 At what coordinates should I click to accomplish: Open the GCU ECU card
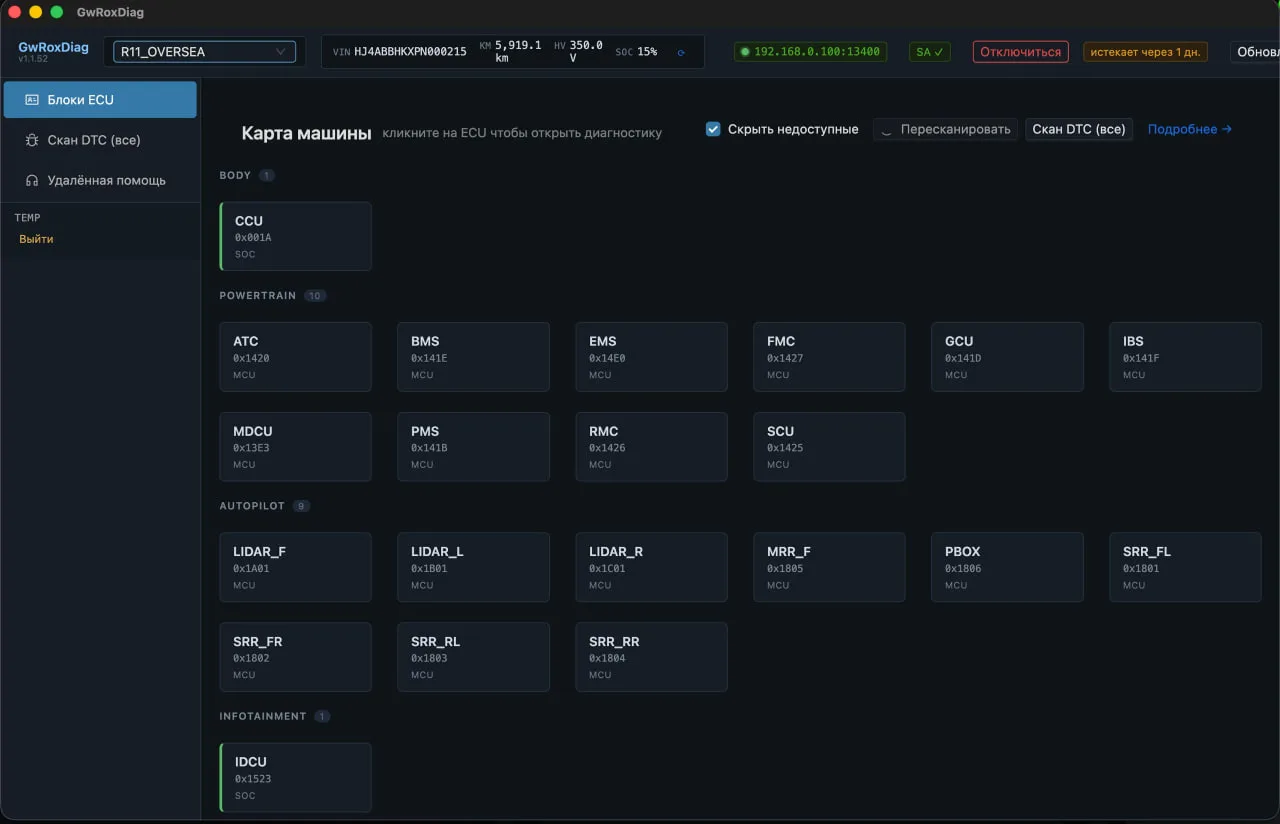pyautogui.click(x=1008, y=357)
